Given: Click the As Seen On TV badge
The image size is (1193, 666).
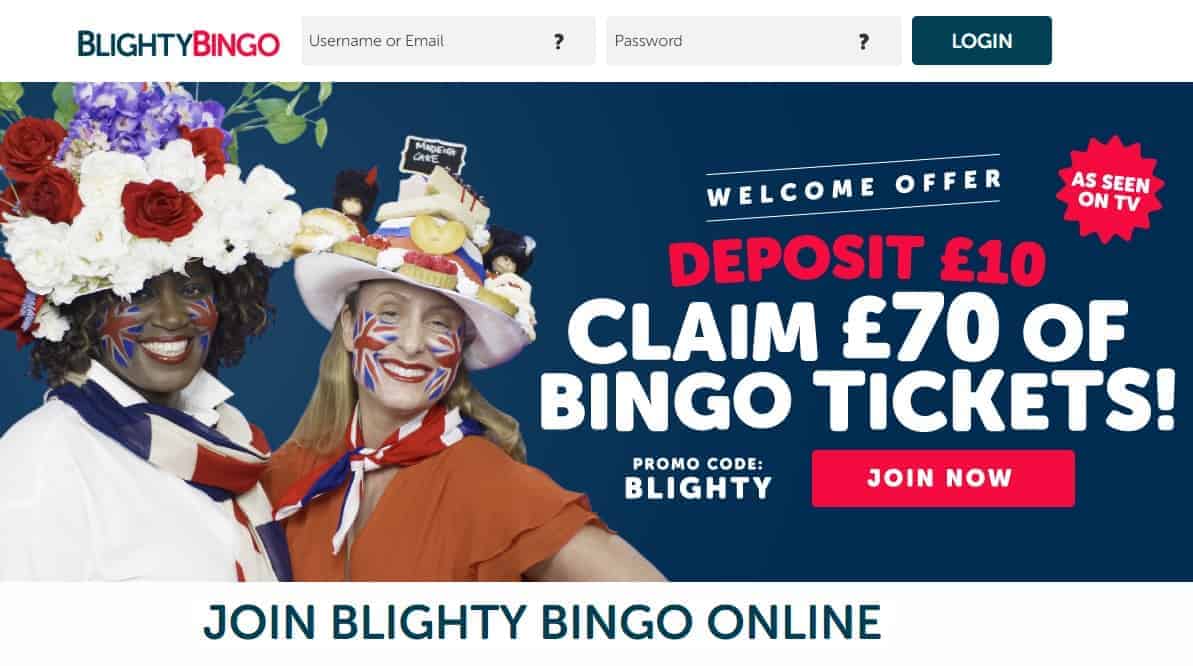Looking at the screenshot, I should pyautogui.click(x=1110, y=190).
